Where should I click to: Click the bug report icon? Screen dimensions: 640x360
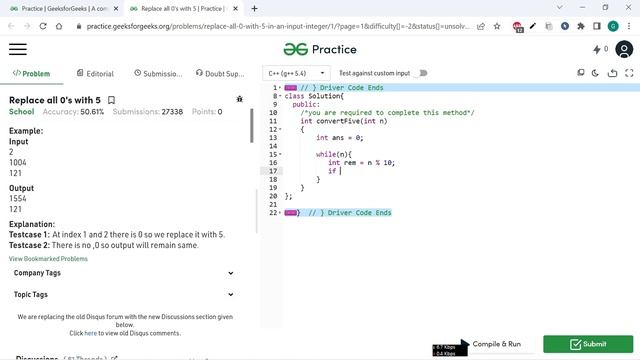coord(240,99)
